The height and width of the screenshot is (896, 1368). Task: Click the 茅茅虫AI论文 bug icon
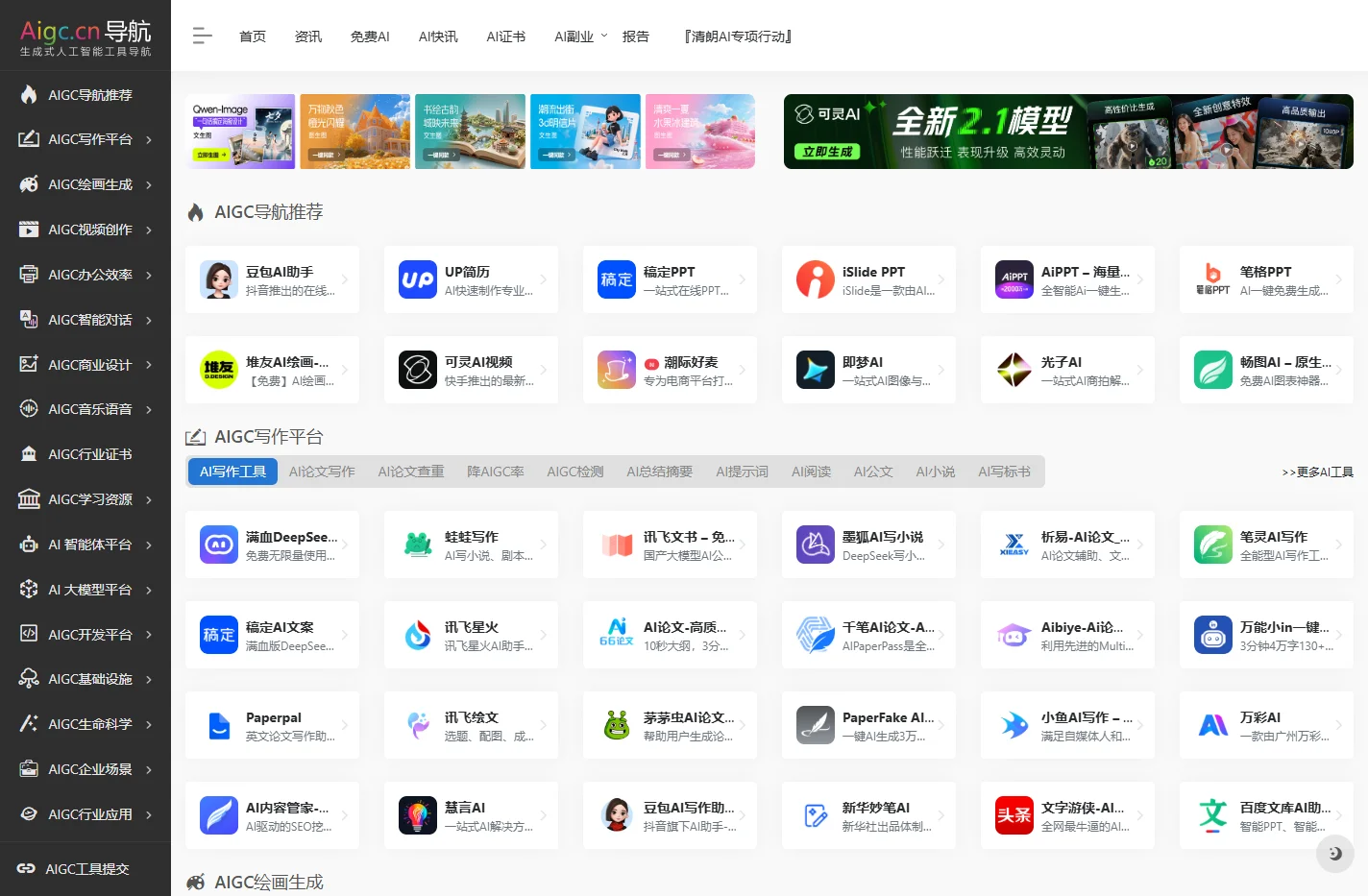click(617, 725)
